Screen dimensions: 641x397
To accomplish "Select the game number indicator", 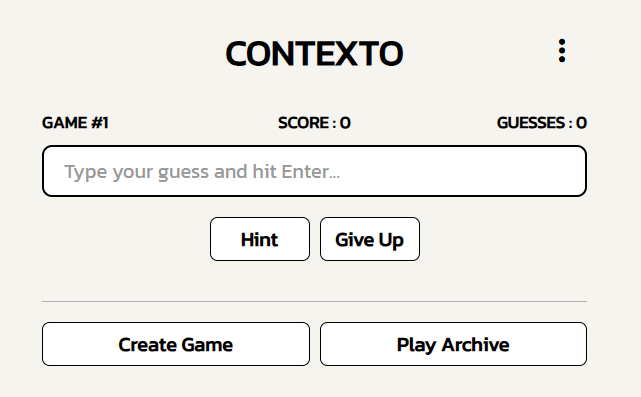I will point(75,123).
